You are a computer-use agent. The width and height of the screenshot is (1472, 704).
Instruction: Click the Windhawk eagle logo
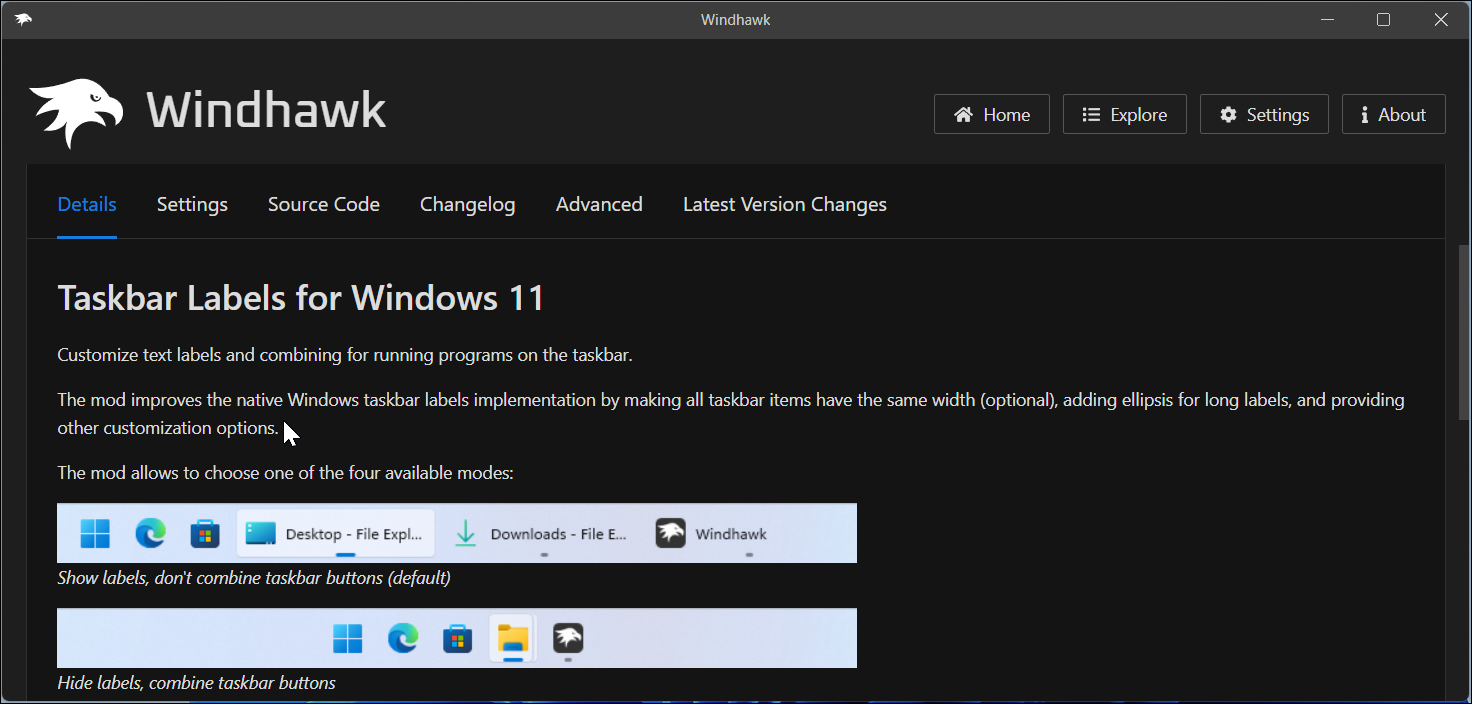[78, 110]
